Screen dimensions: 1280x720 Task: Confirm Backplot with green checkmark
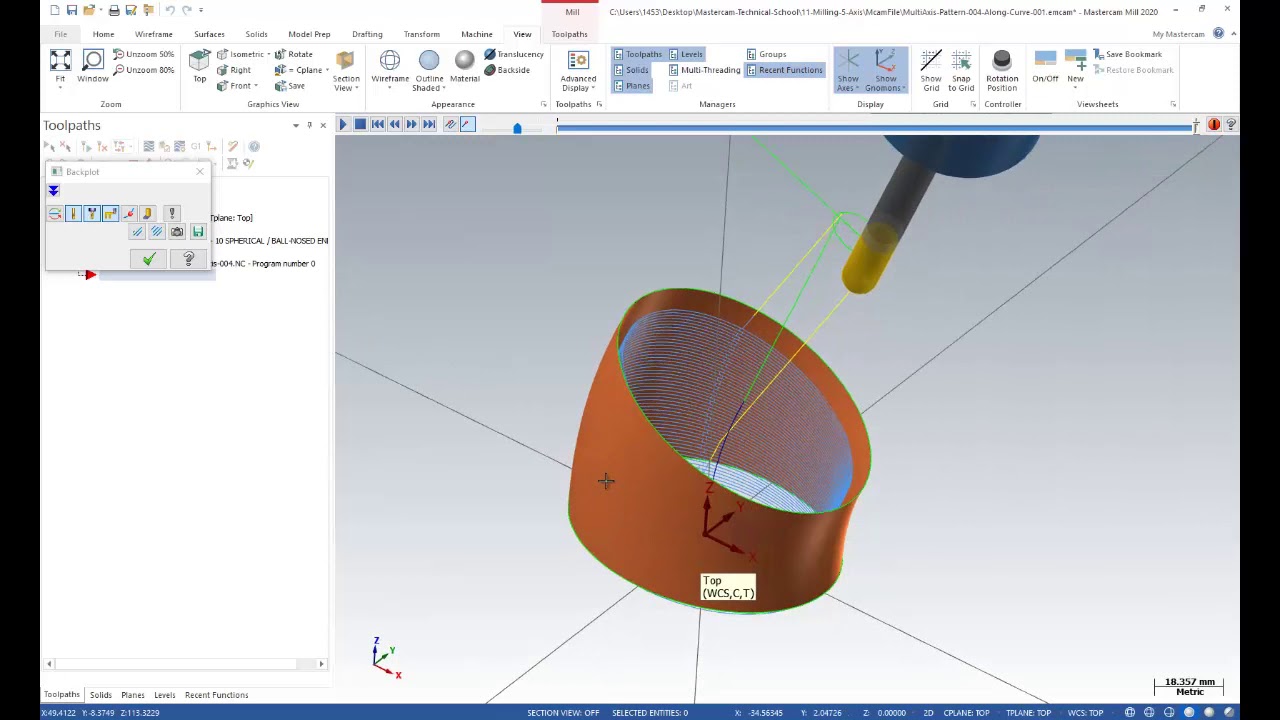tap(149, 259)
